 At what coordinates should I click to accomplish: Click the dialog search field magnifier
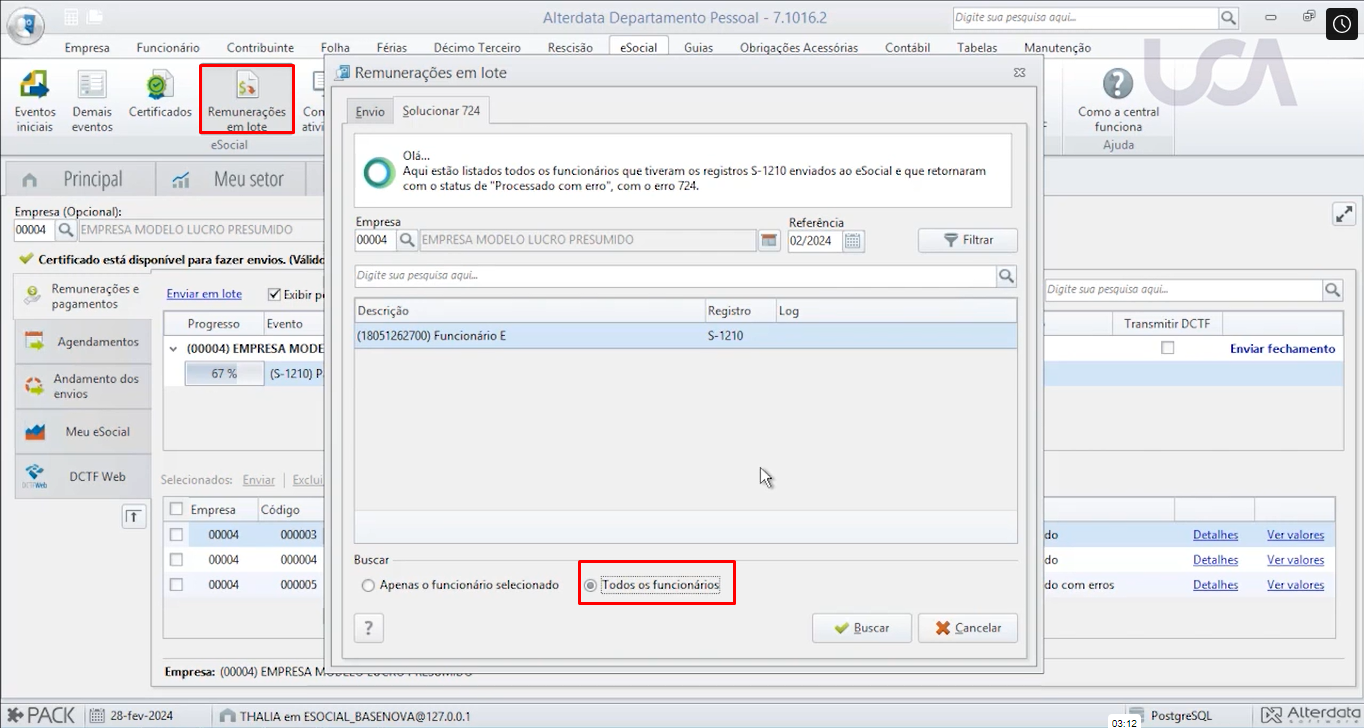pyautogui.click(x=1006, y=276)
